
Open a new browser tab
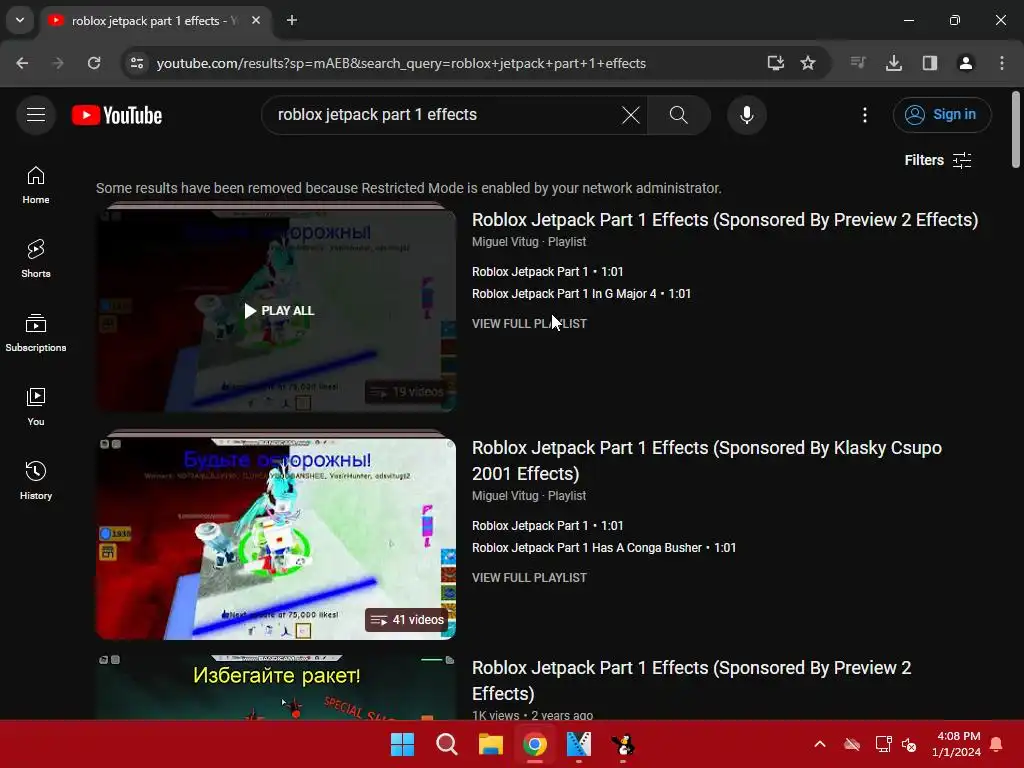click(x=292, y=20)
